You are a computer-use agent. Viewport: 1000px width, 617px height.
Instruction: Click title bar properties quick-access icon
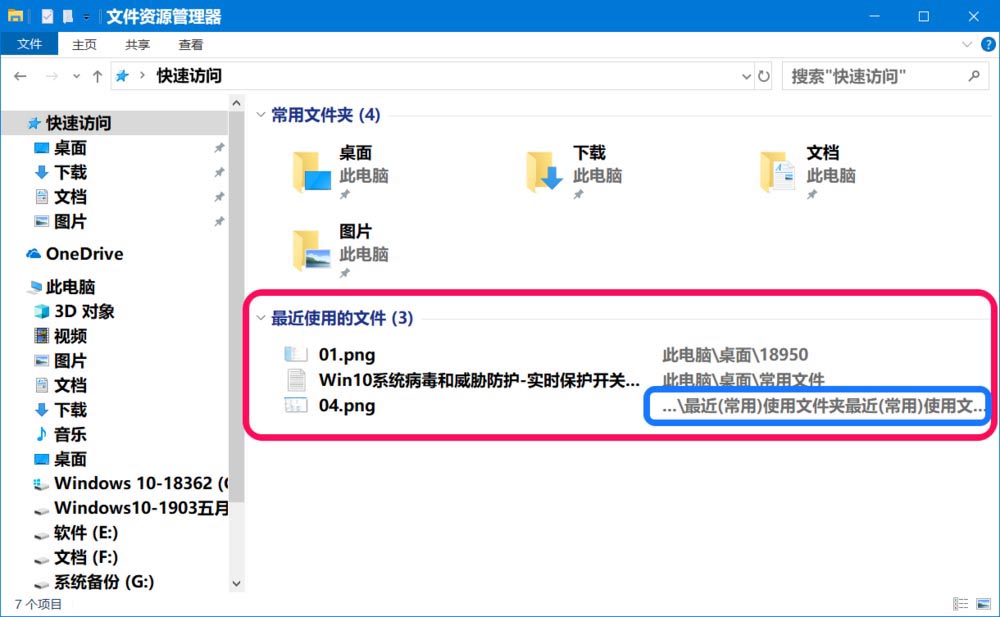pos(47,16)
